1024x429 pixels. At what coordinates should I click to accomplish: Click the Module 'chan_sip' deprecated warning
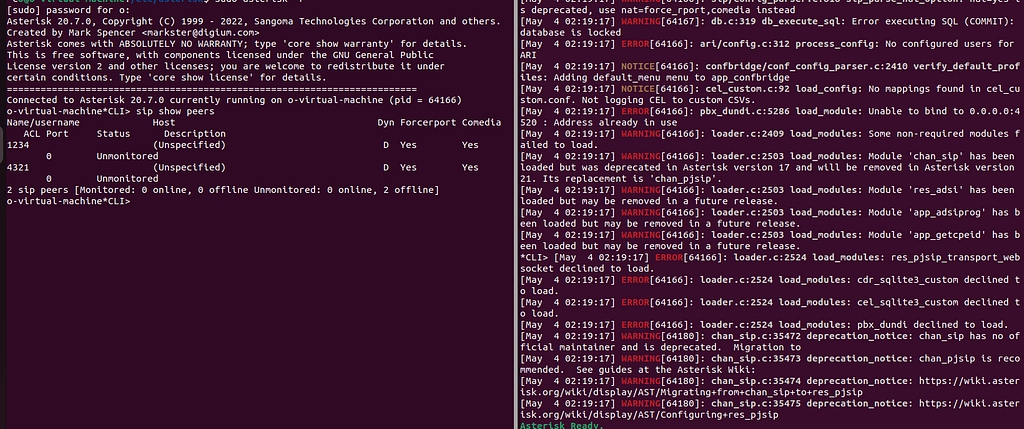[x=771, y=167]
